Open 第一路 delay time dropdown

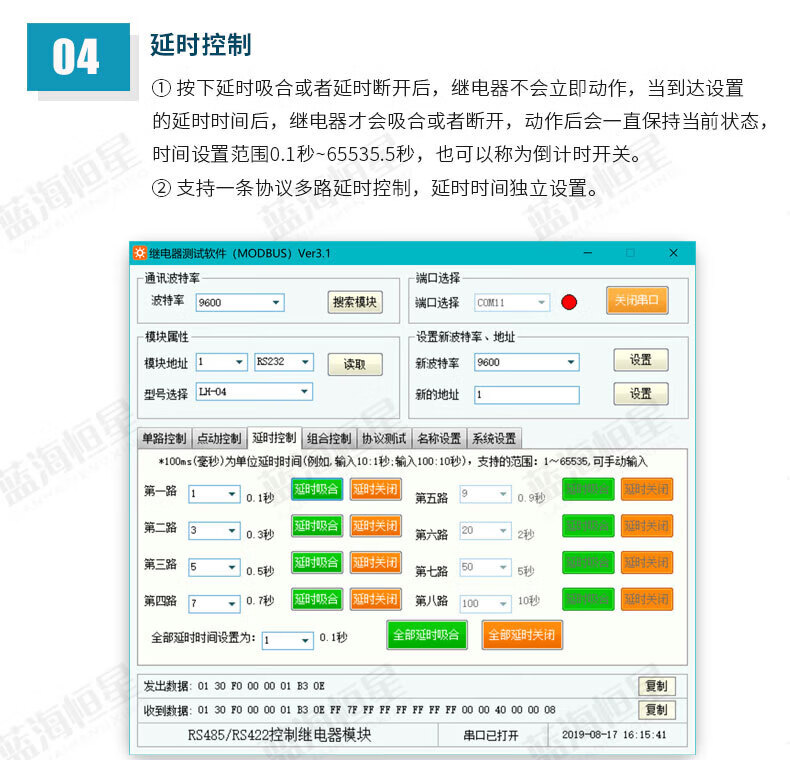click(214, 494)
